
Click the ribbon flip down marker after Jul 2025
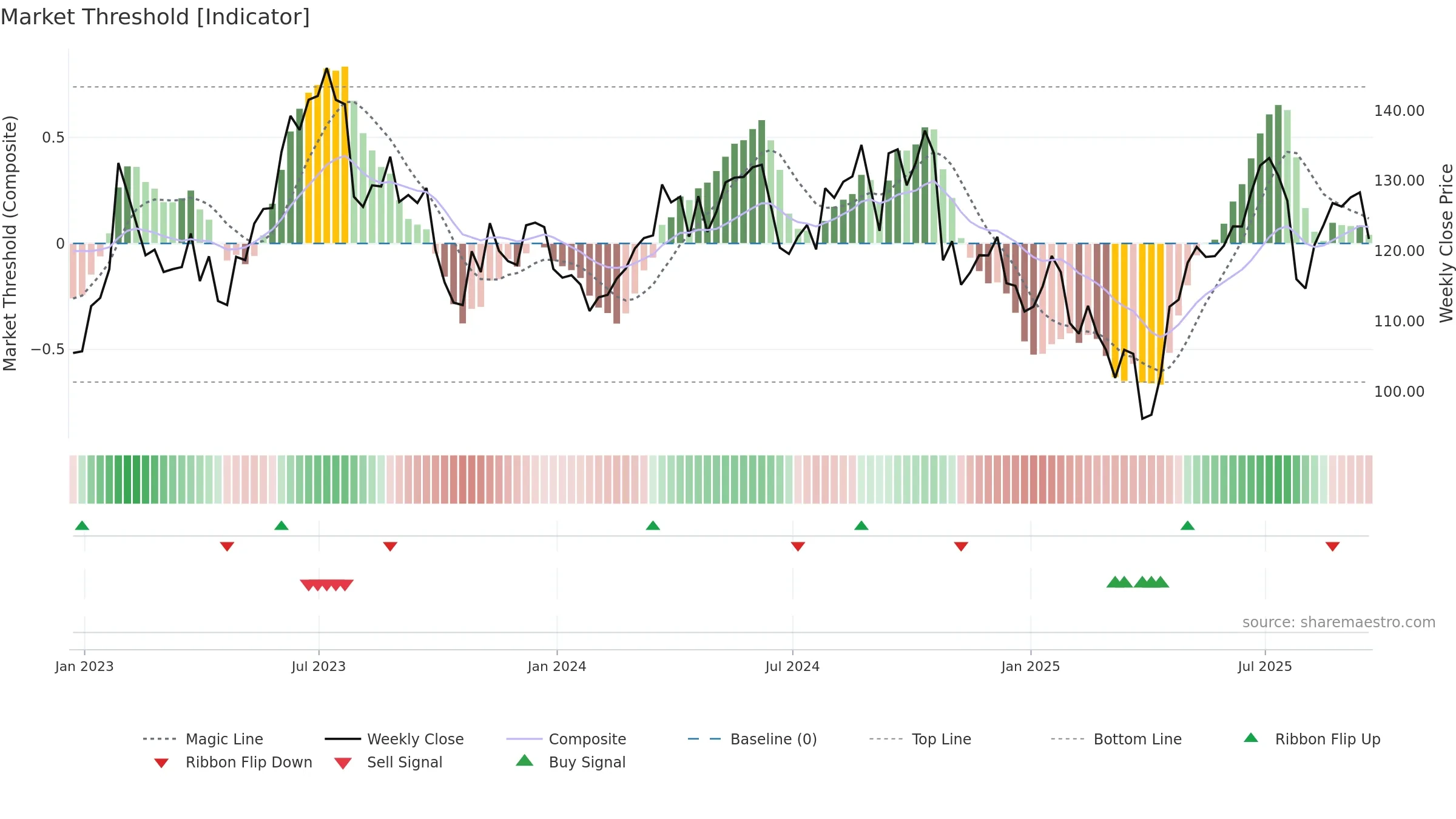(x=1333, y=547)
